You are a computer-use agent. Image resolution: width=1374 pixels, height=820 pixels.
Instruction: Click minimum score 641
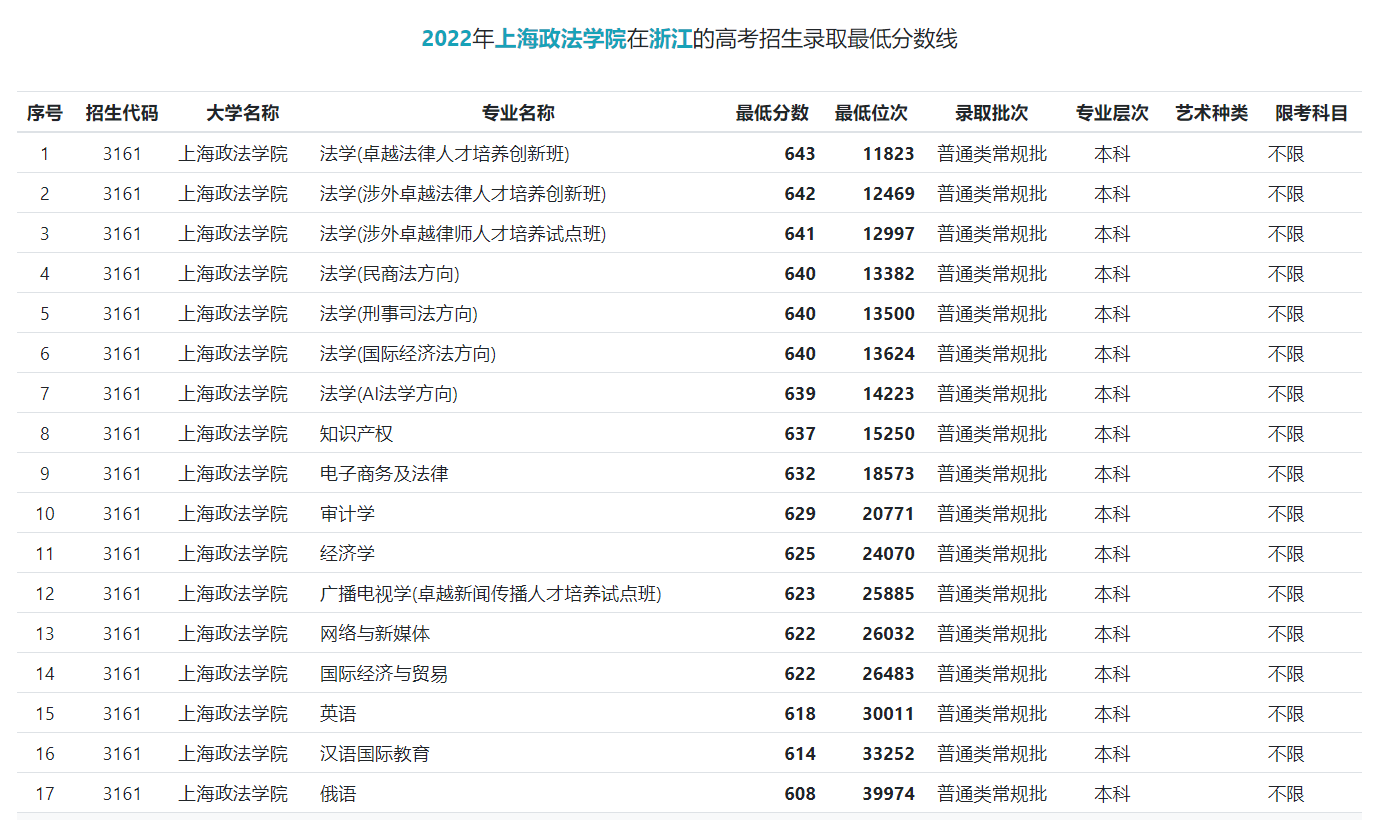[800, 234]
